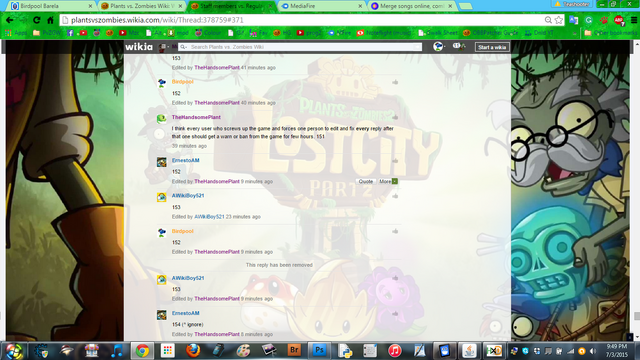Open the Chrome hamburger menu
The width and height of the screenshot is (640, 360).
pyautogui.click(x=634, y=20)
